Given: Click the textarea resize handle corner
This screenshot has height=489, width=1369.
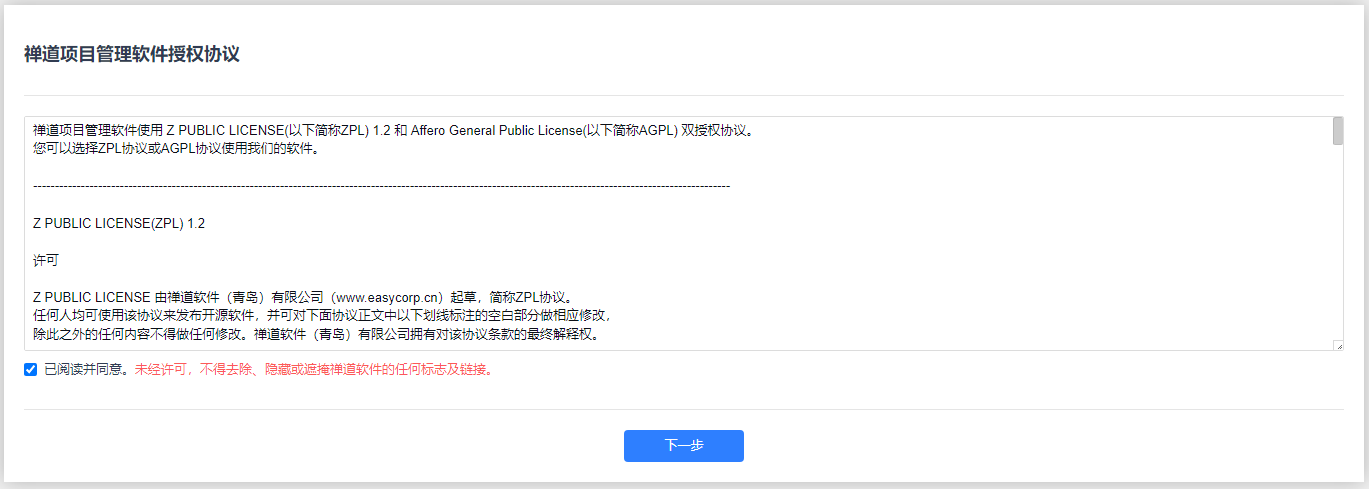Looking at the screenshot, I should pos(1337,345).
